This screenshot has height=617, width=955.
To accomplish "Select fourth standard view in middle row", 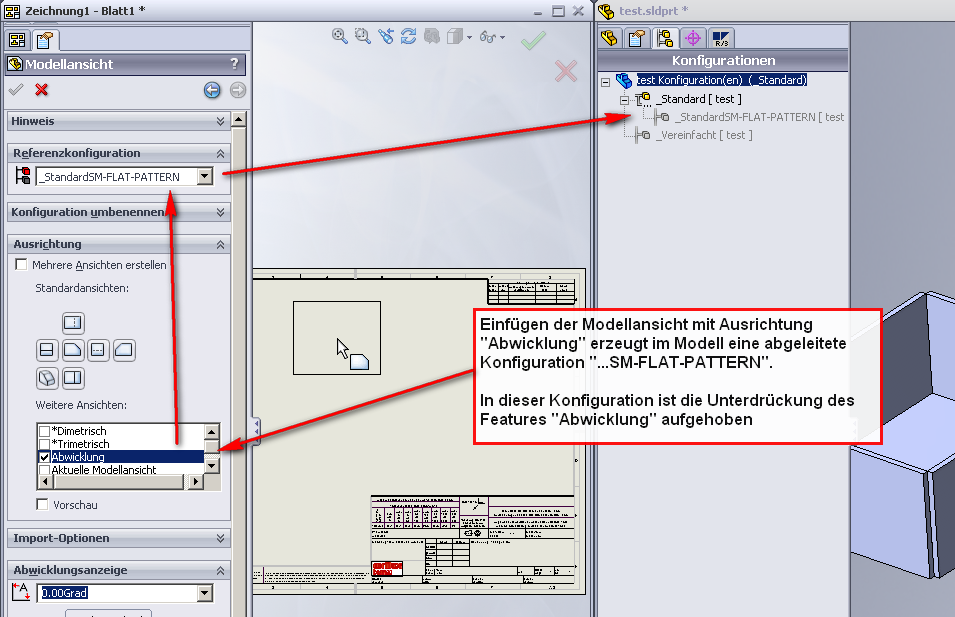I will 124,350.
